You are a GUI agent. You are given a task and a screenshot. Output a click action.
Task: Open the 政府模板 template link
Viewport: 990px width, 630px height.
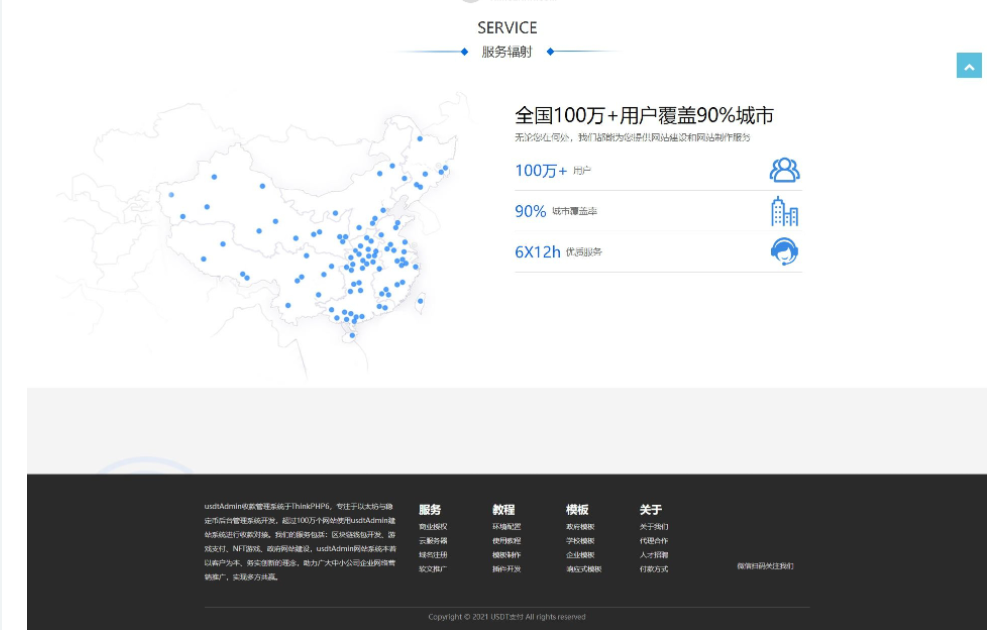point(580,526)
